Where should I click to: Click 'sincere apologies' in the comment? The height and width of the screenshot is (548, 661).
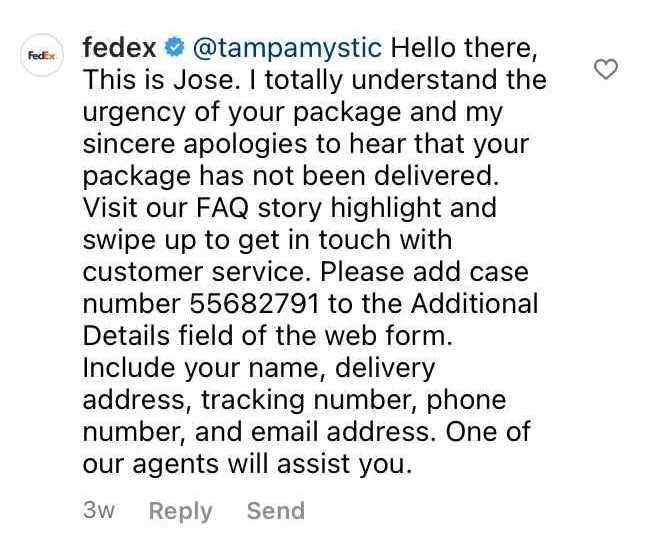click(195, 145)
